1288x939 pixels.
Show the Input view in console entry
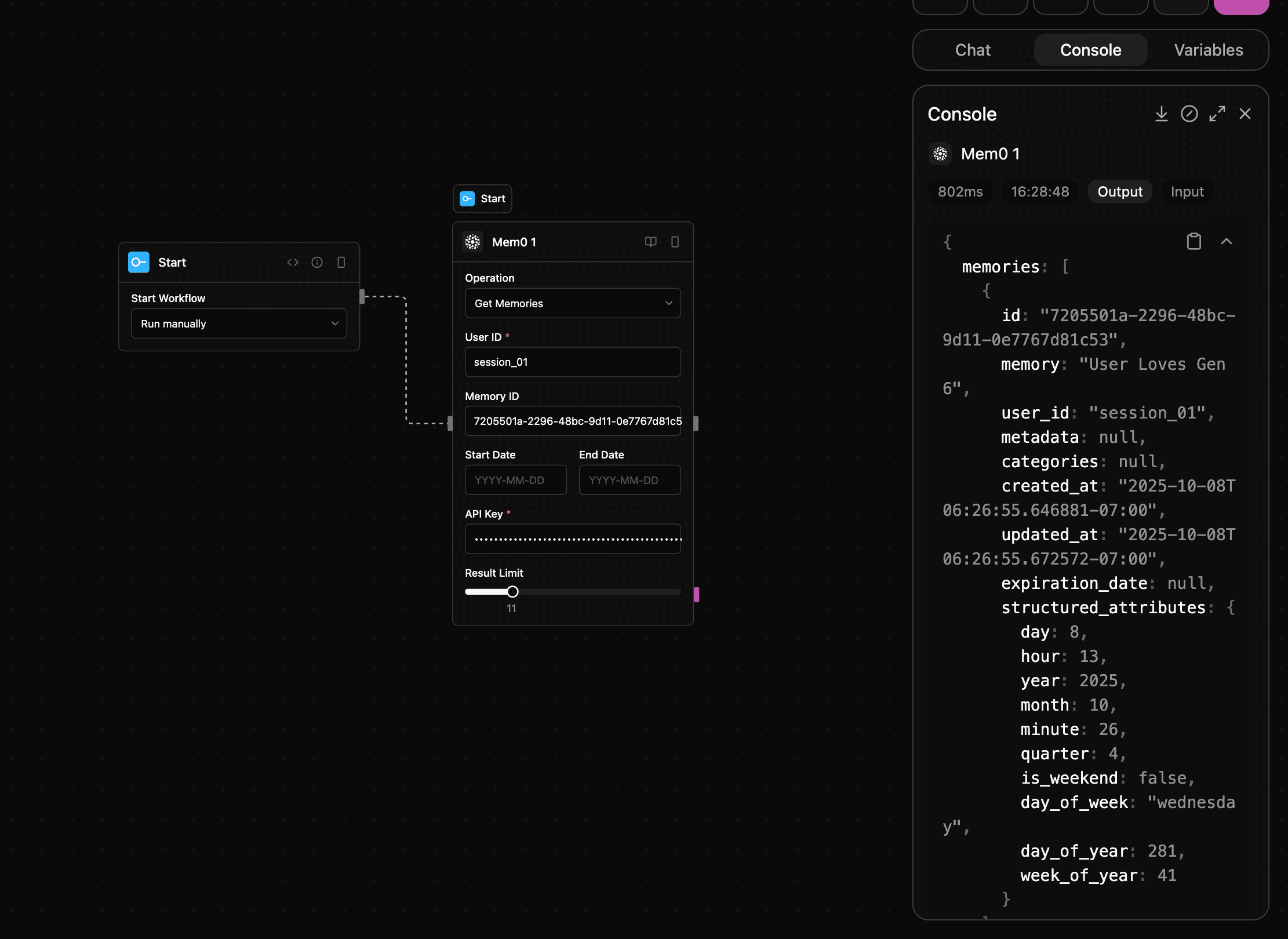click(x=1187, y=192)
